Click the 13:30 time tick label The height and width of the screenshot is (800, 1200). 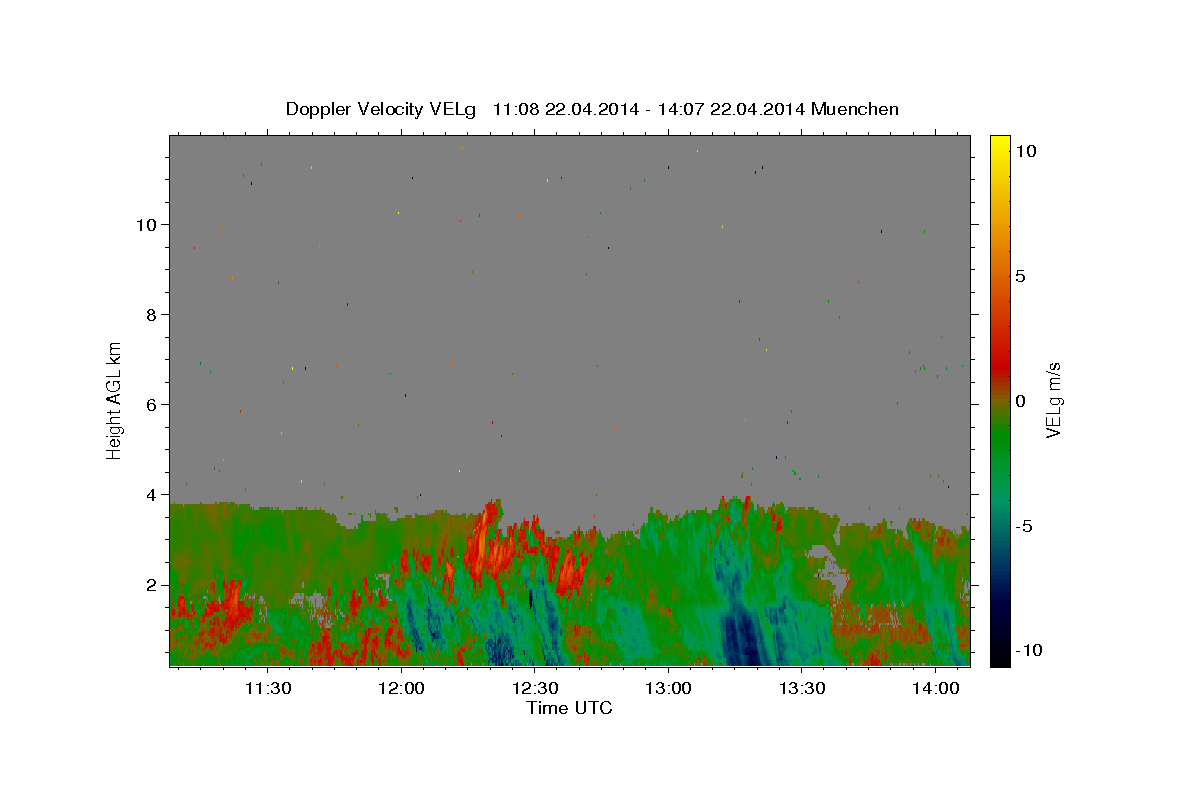tap(802, 689)
